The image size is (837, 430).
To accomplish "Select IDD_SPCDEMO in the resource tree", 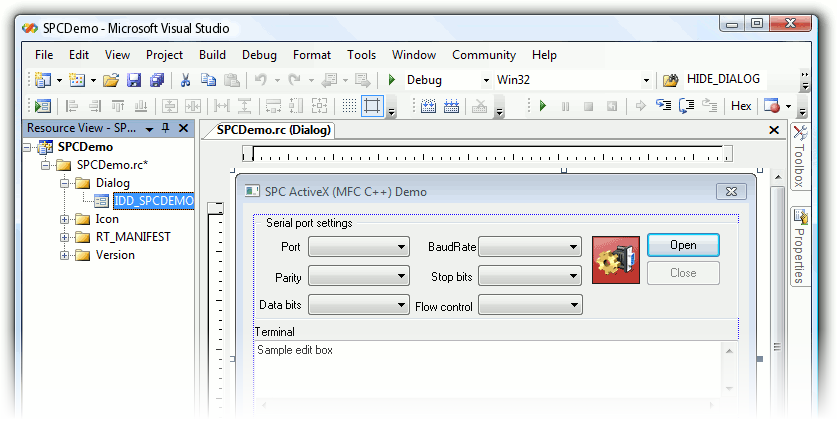I will [x=154, y=201].
